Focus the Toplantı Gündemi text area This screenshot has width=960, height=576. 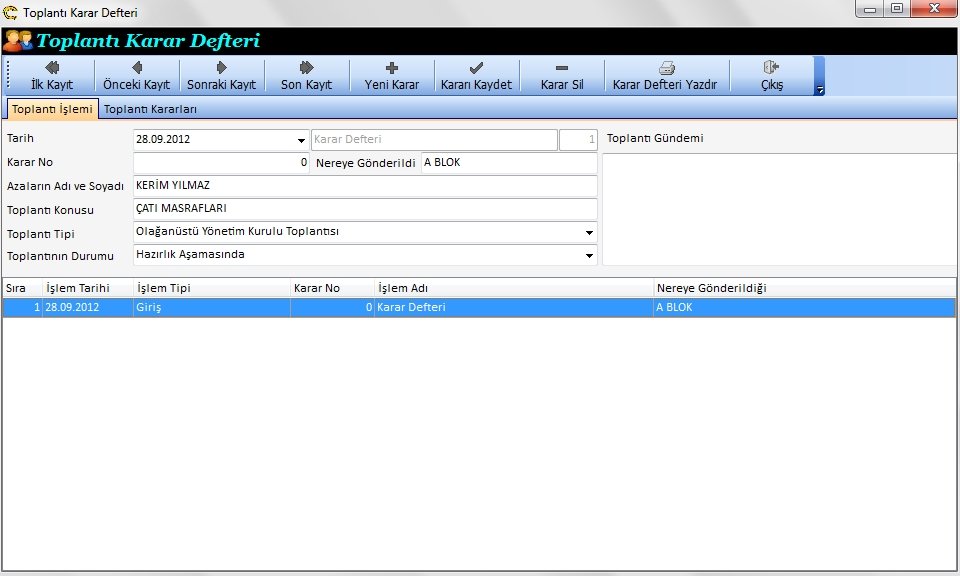(778, 209)
